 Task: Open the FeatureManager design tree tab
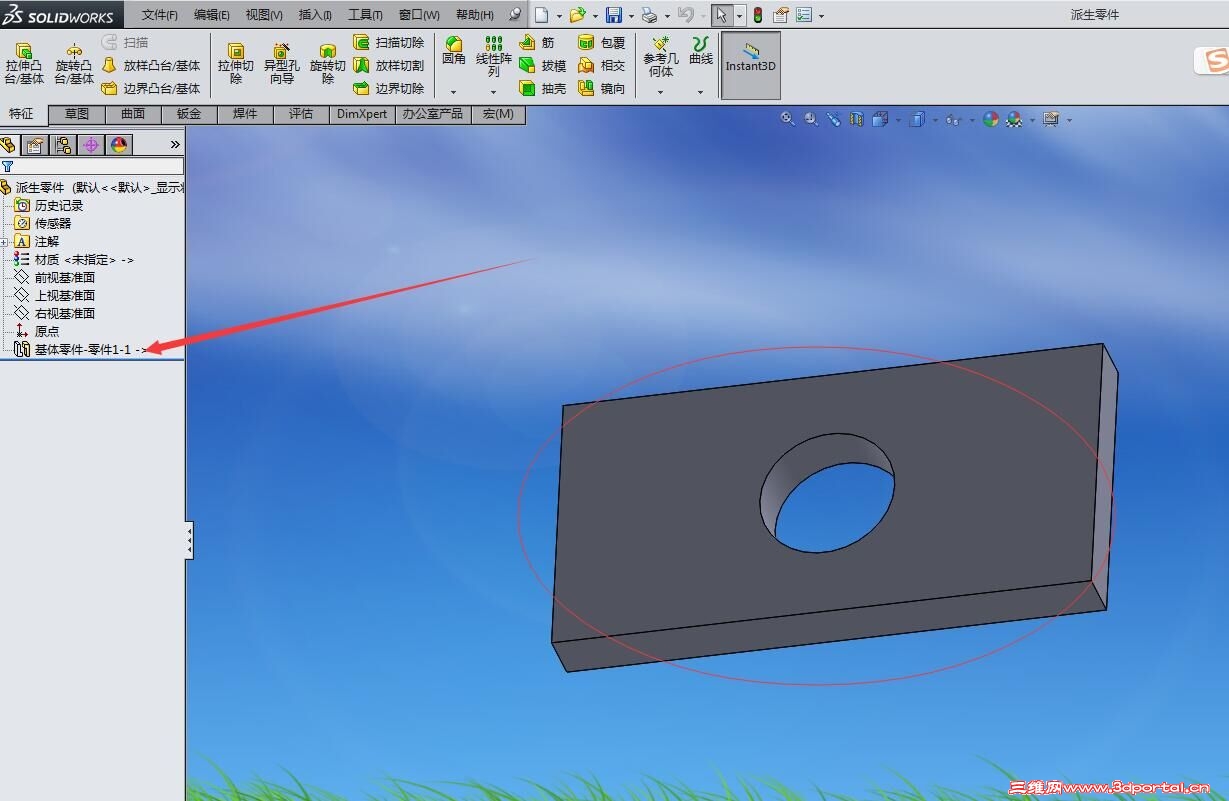(8, 145)
